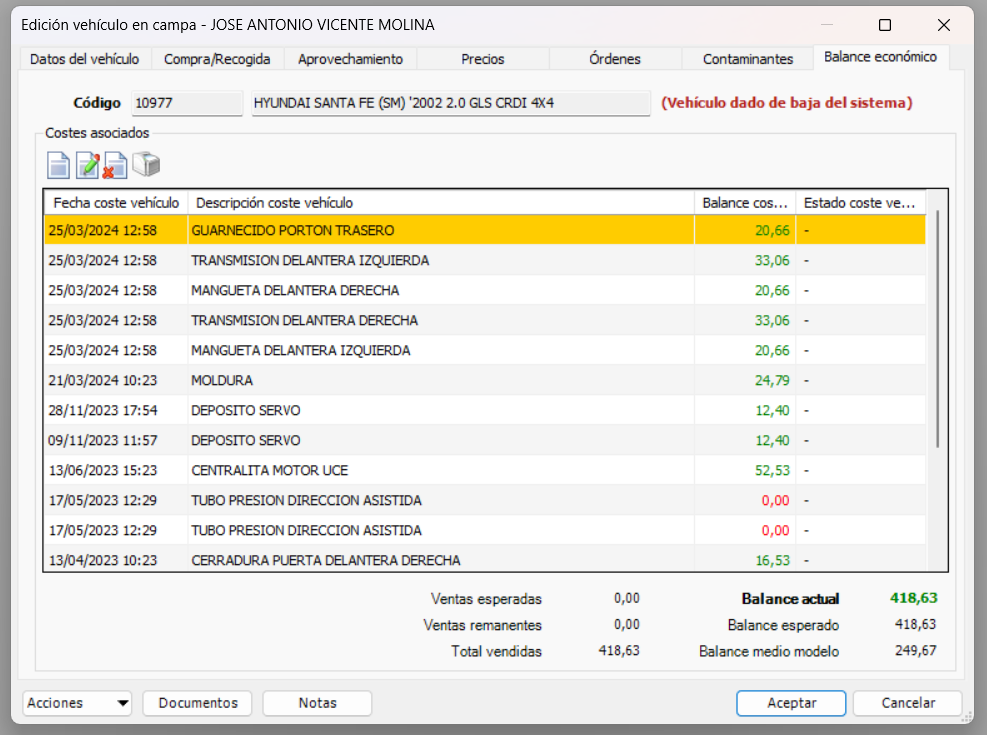
Task: Select the edit cost icon with pencil
Action: 88,164
